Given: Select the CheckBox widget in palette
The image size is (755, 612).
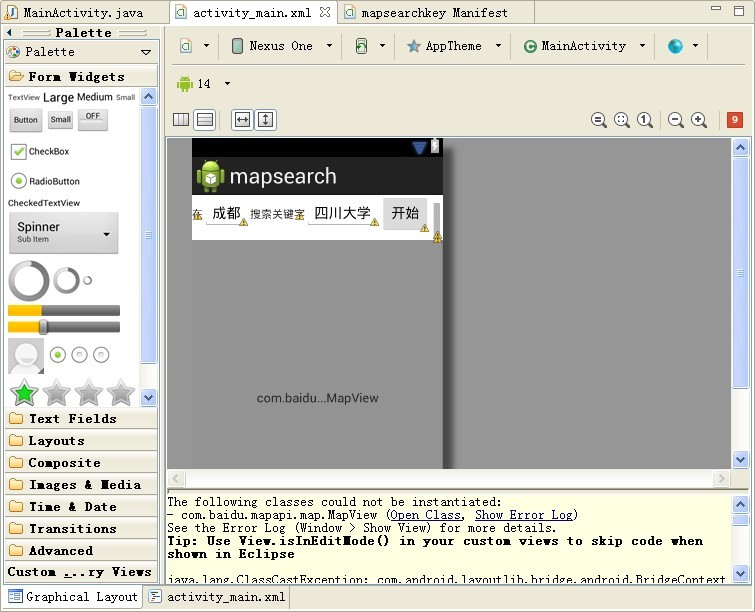Looking at the screenshot, I should click(40, 151).
